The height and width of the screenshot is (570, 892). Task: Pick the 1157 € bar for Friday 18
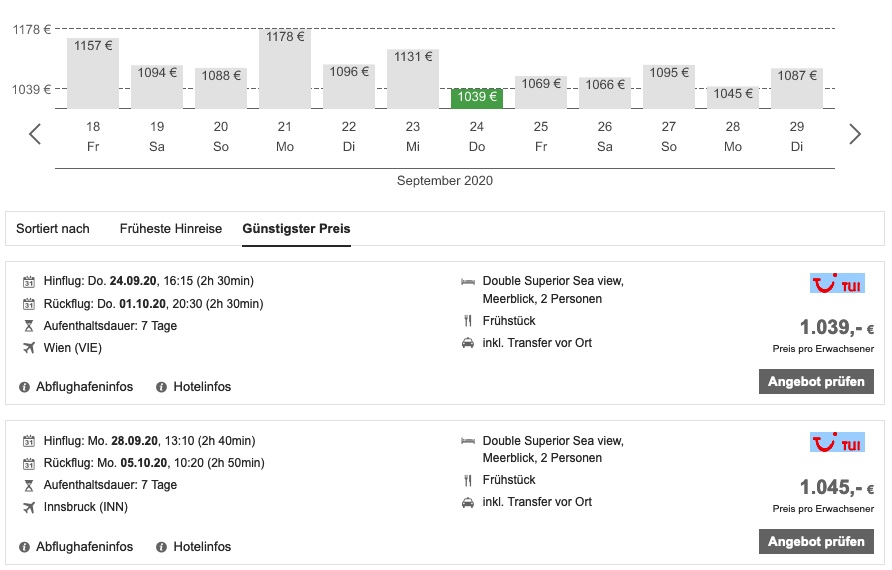(93, 72)
